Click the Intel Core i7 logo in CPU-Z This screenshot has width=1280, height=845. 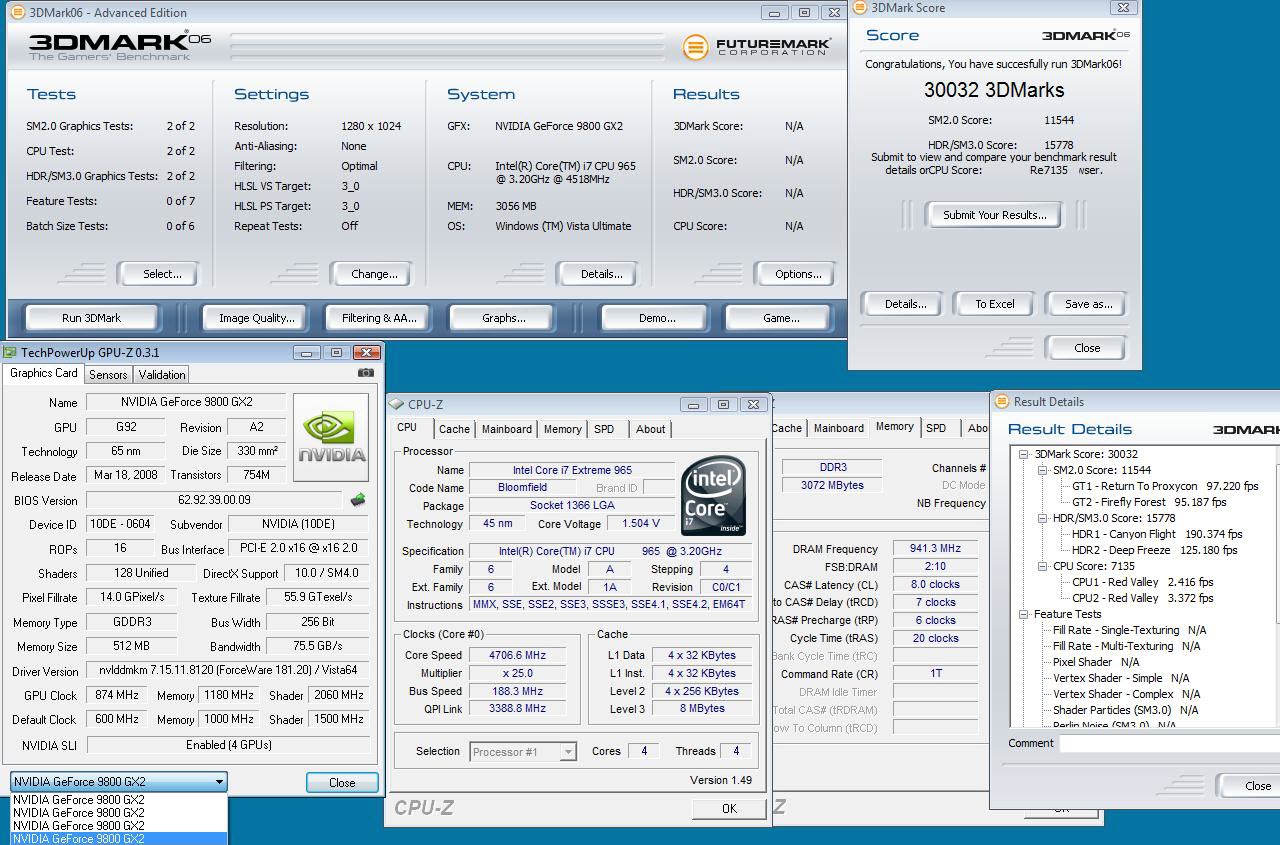tap(713, 496)
